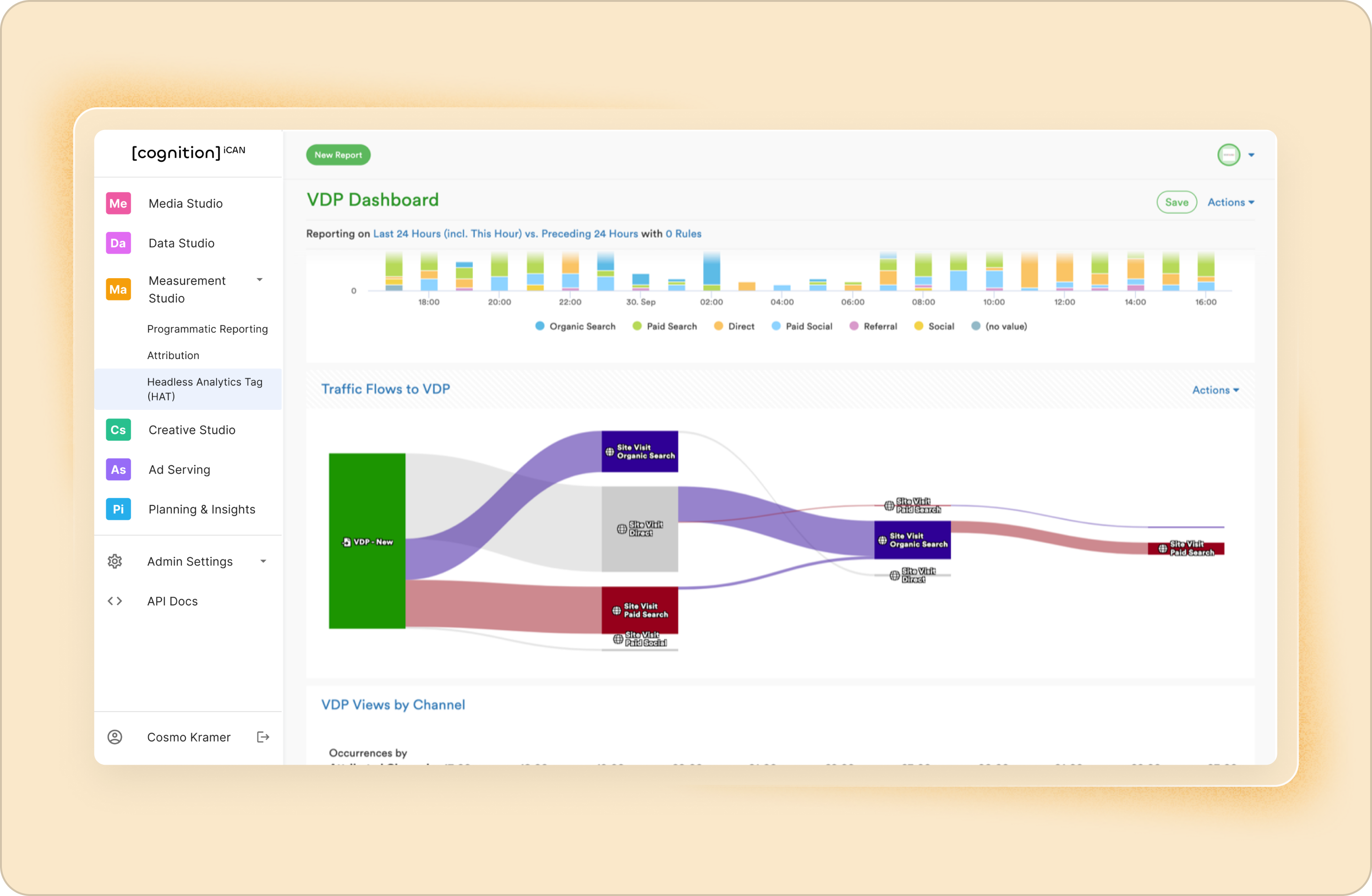The width and height of the screenshot is (1372, 896).
Task: Save the VDP Dashboard
Action: point(1177,202)
